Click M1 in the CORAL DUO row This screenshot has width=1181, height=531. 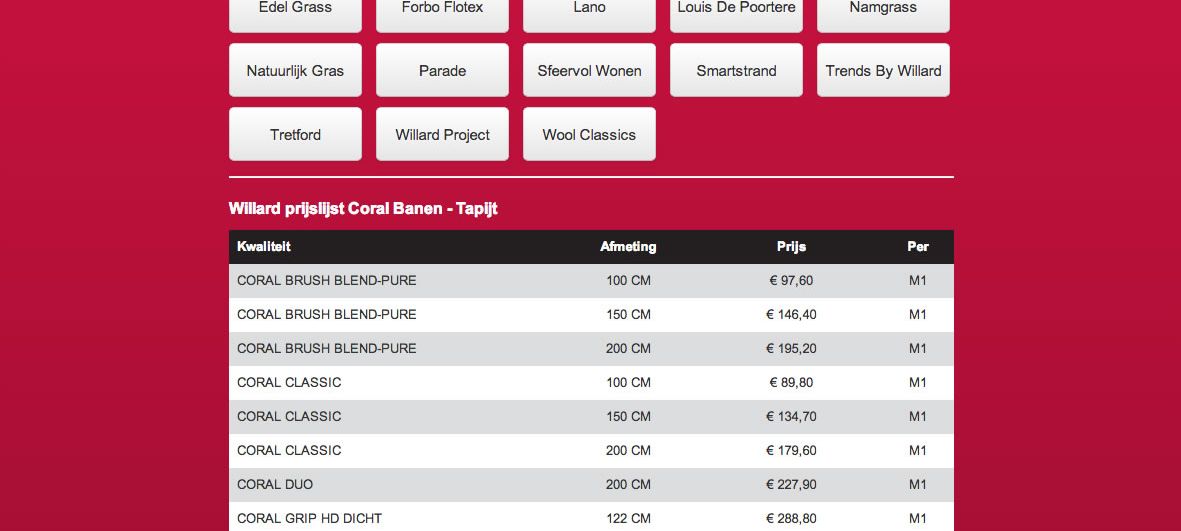tap(917, 484)
